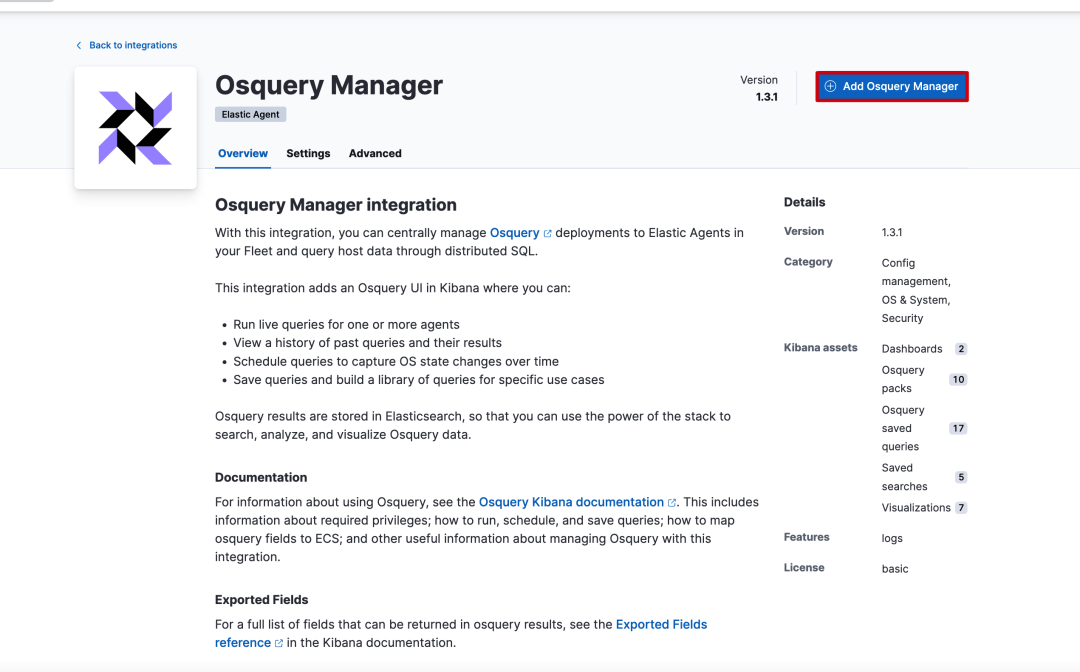Image resolution: width=1080 pixels, height=672 pixels.
Task: Click the License value basic
Action: click(x=895, y=569)
